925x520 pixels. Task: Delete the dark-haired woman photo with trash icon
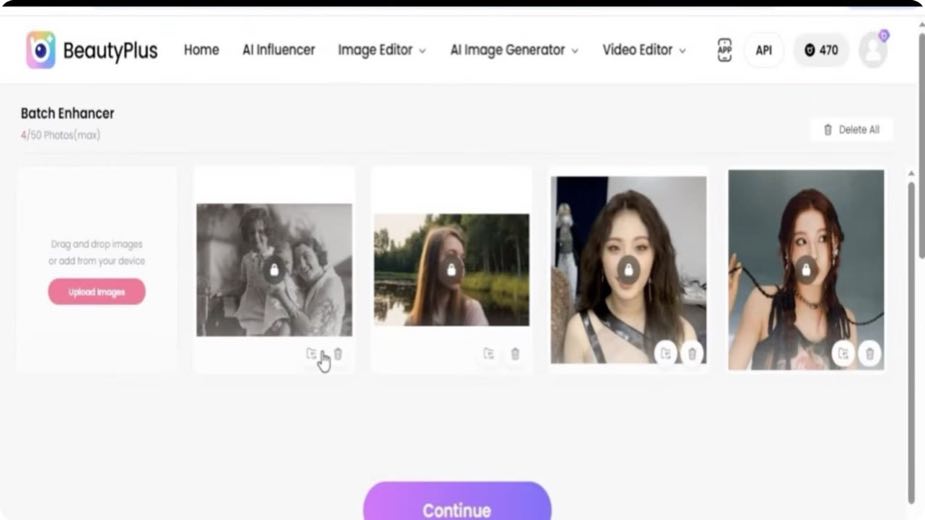point(692,354)
